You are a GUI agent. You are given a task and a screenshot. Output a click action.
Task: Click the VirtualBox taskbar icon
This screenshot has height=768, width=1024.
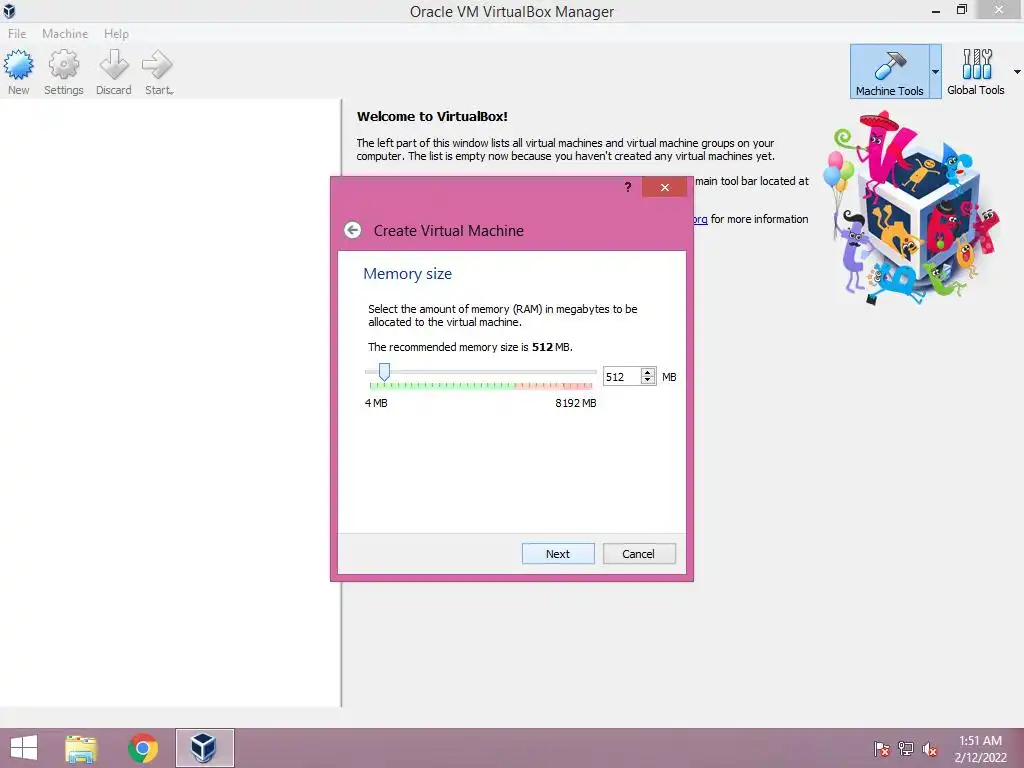(204, 748)
